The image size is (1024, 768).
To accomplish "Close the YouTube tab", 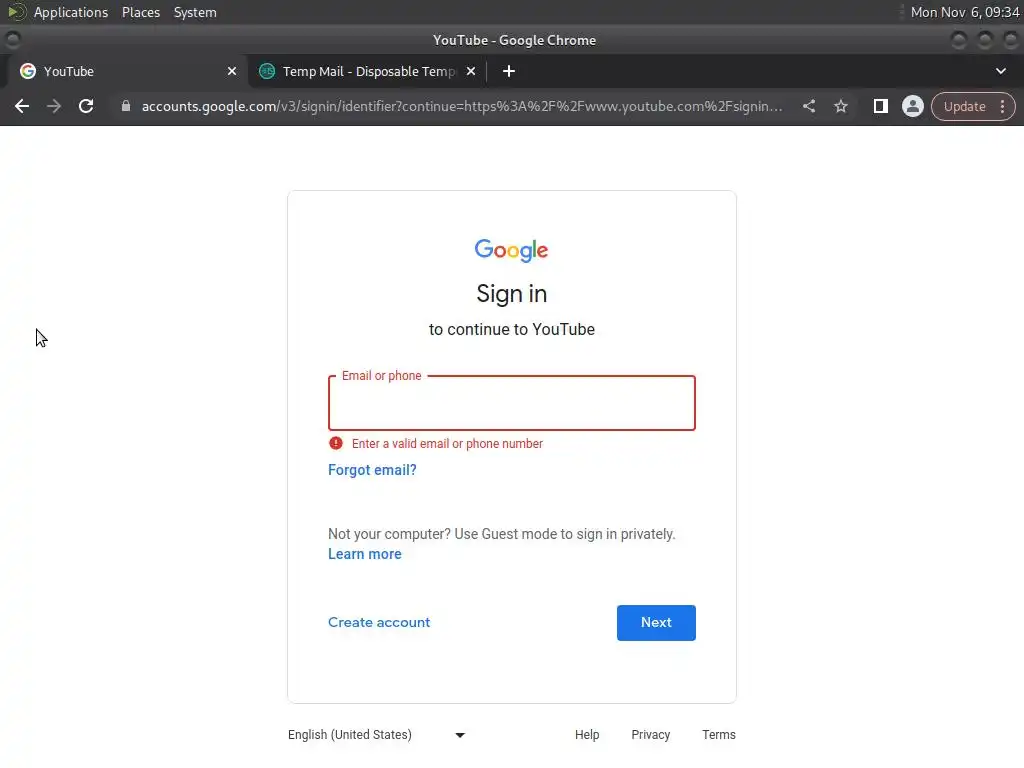I will [x=232, y=71].
